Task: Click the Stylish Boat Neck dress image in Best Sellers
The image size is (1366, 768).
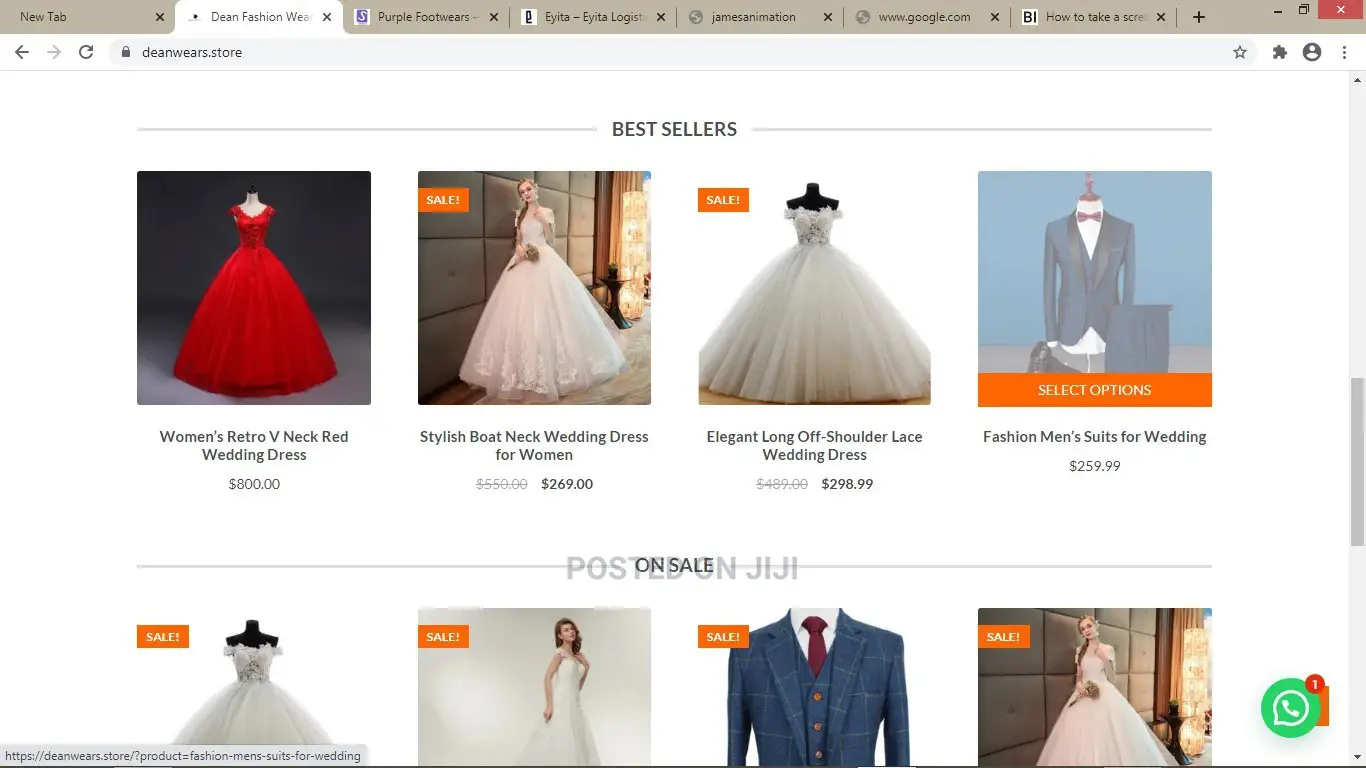Action: click(x=534, y=288)
